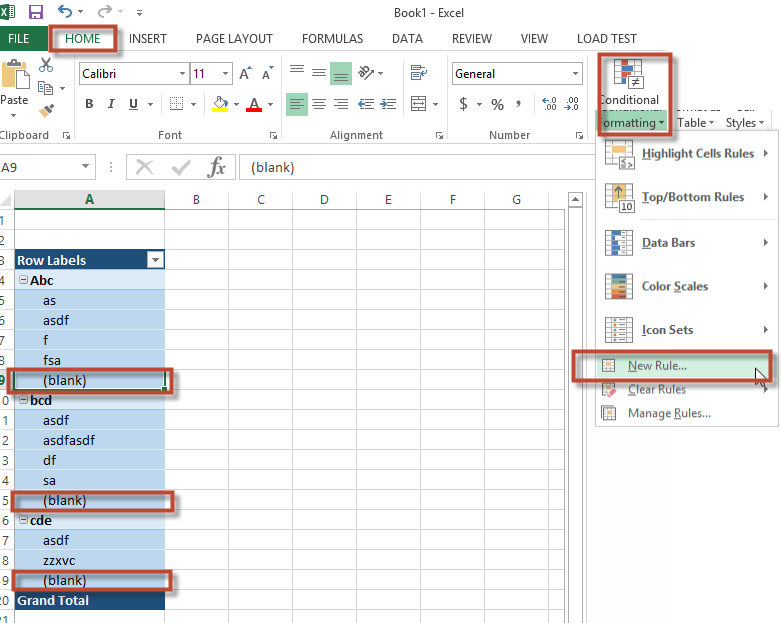Viewport: 781px width, 623px height.
Task: Click the Insert Function fx icon
Action: [217, 167]
